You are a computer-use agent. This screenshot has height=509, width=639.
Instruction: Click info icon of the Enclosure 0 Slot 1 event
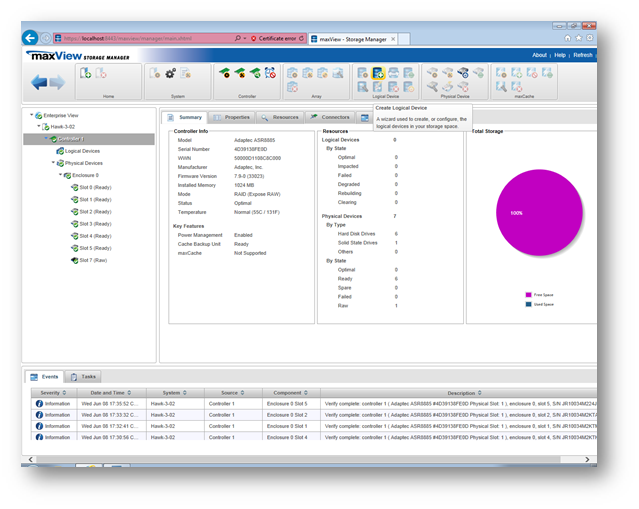pos(39,426)
